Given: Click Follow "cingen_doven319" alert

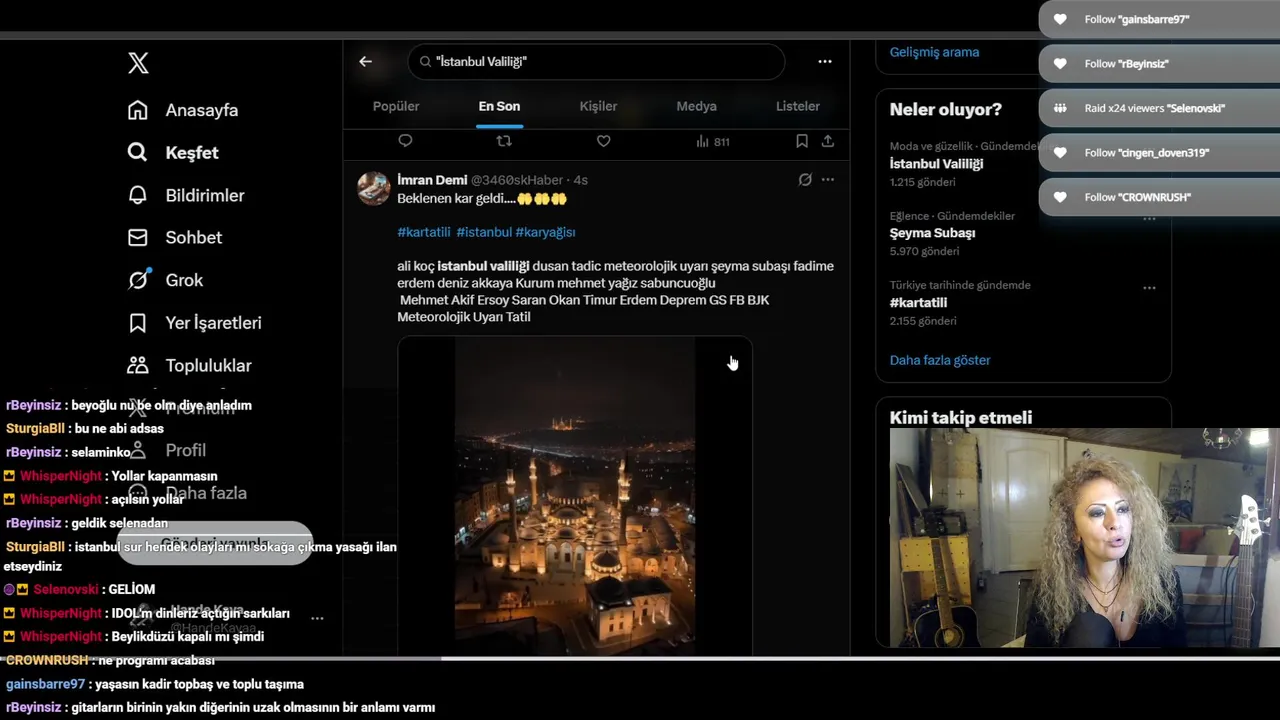Looking at the screenshot, I should [x=1159, y=152].
